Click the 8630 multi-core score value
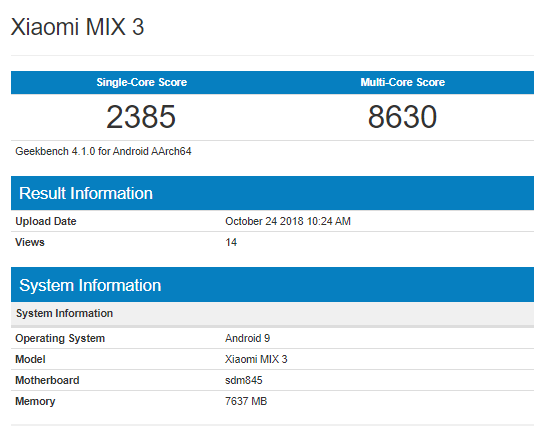This screenshot has width=547, height=426. (x=402, y=117)
